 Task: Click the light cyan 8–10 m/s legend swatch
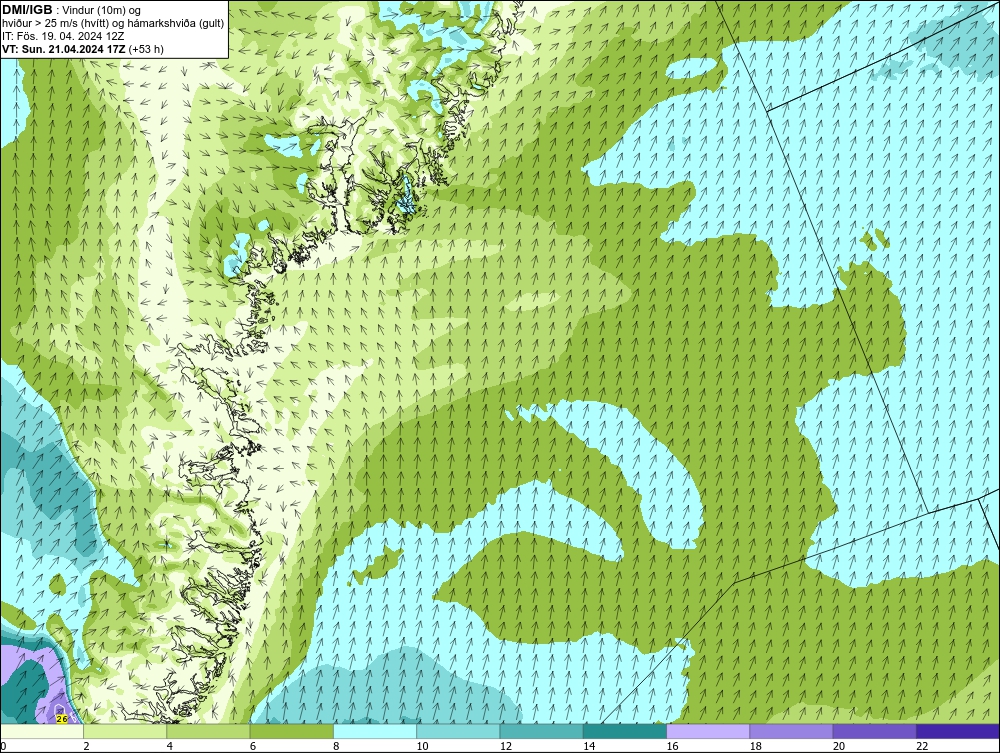coord(375,731)
